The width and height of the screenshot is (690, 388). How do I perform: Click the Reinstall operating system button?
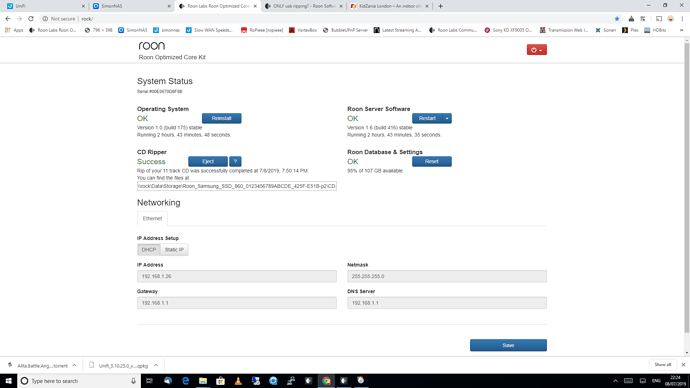pos(221,118)
